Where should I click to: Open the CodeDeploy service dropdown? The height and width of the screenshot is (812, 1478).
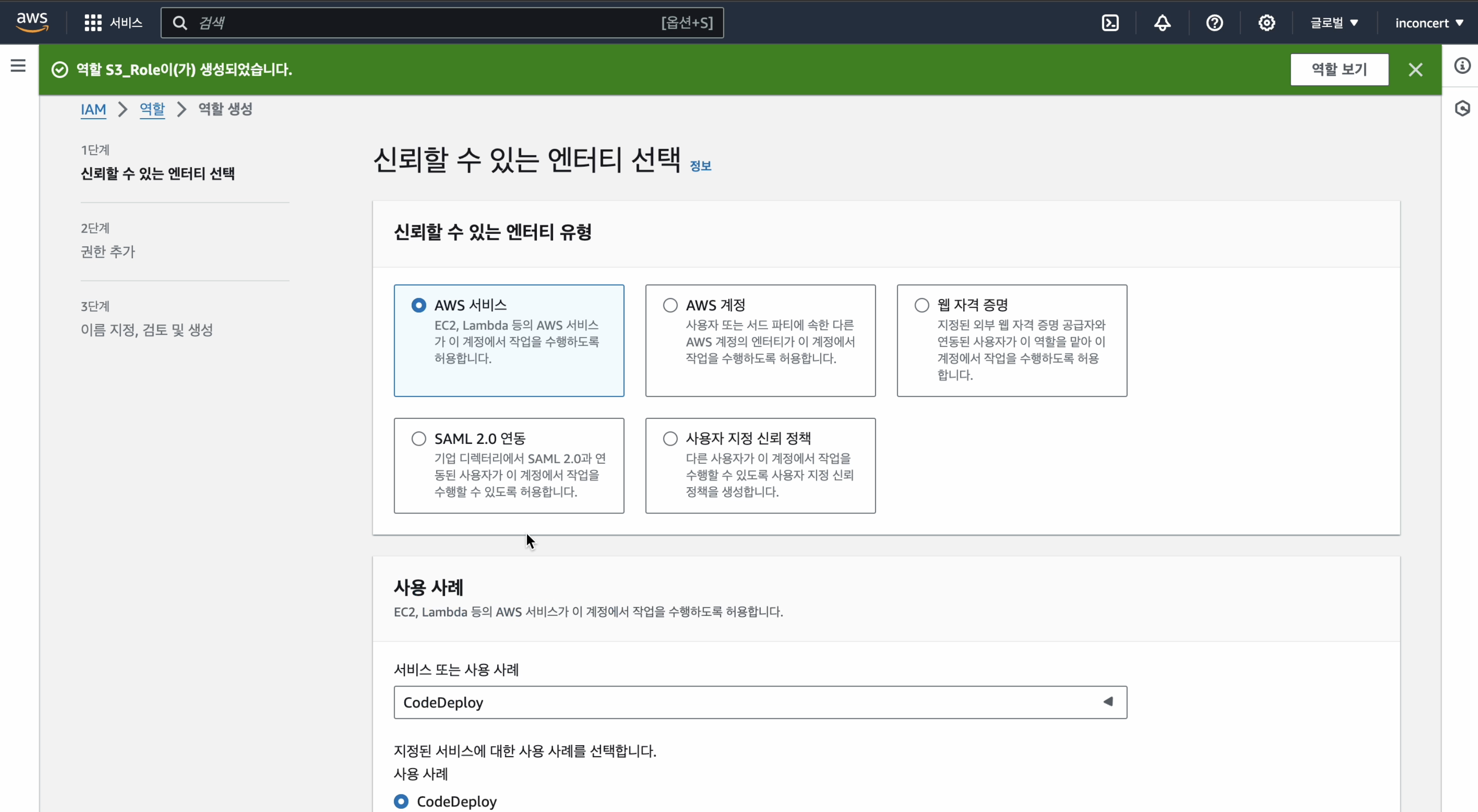760,702
